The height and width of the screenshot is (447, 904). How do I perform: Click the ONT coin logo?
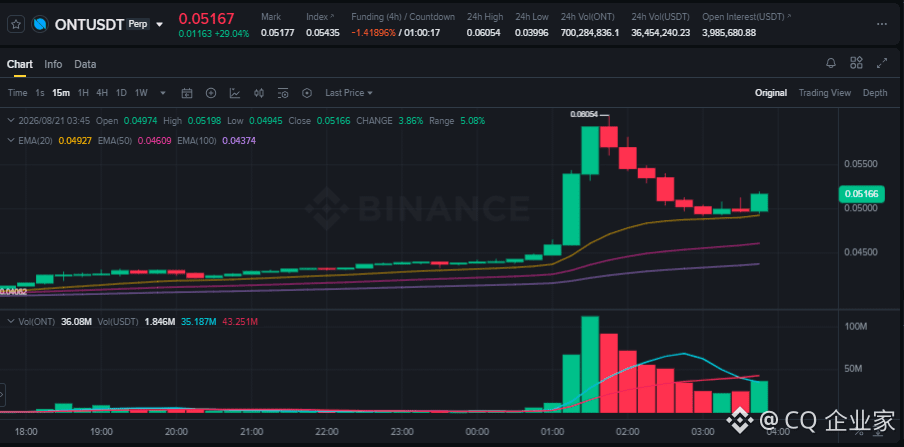(x=40, y=24)
